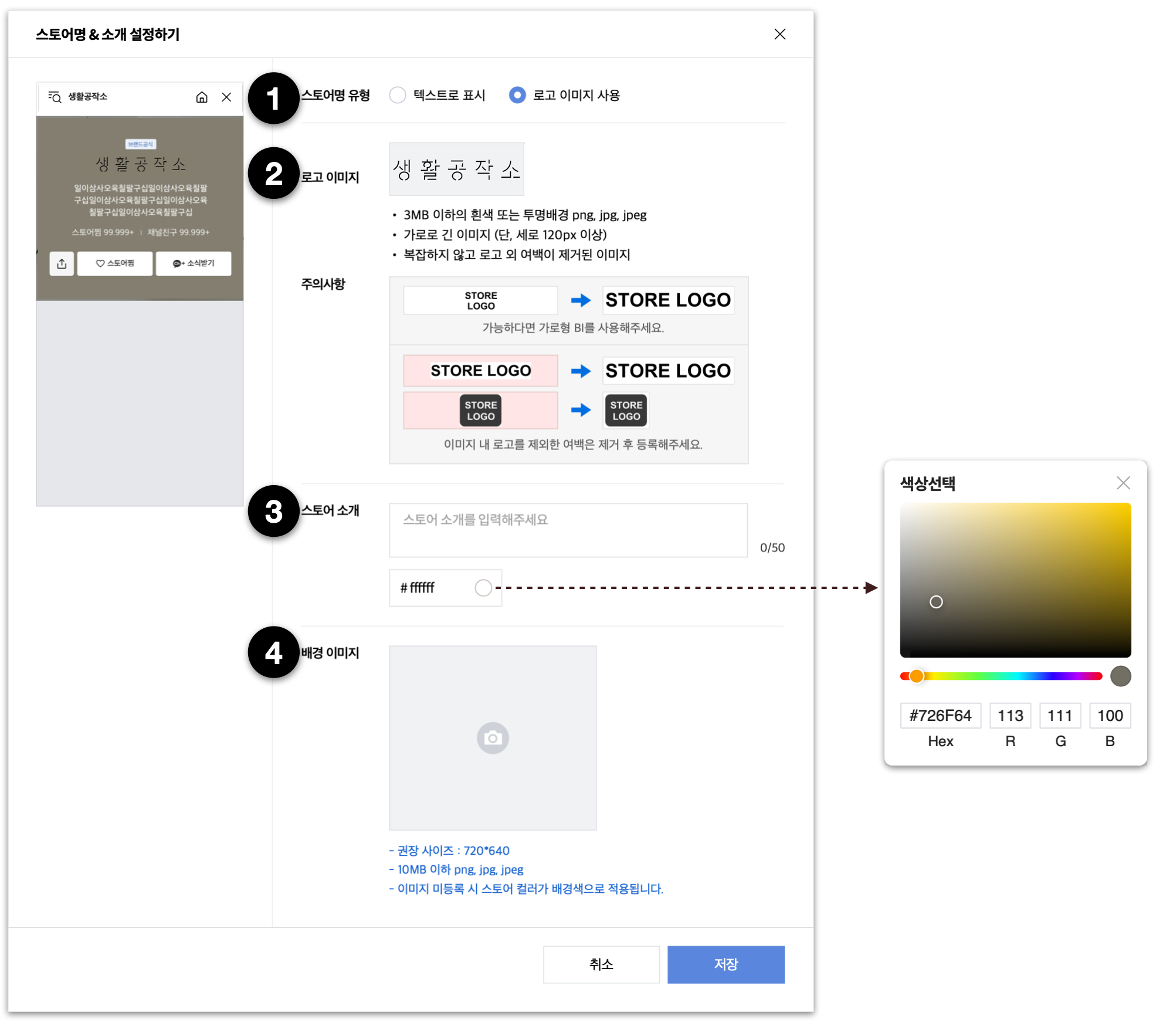Viewport: 1173px width, 1036px height.
Task: Click the home icon in mobile preview
Action: 202,97
